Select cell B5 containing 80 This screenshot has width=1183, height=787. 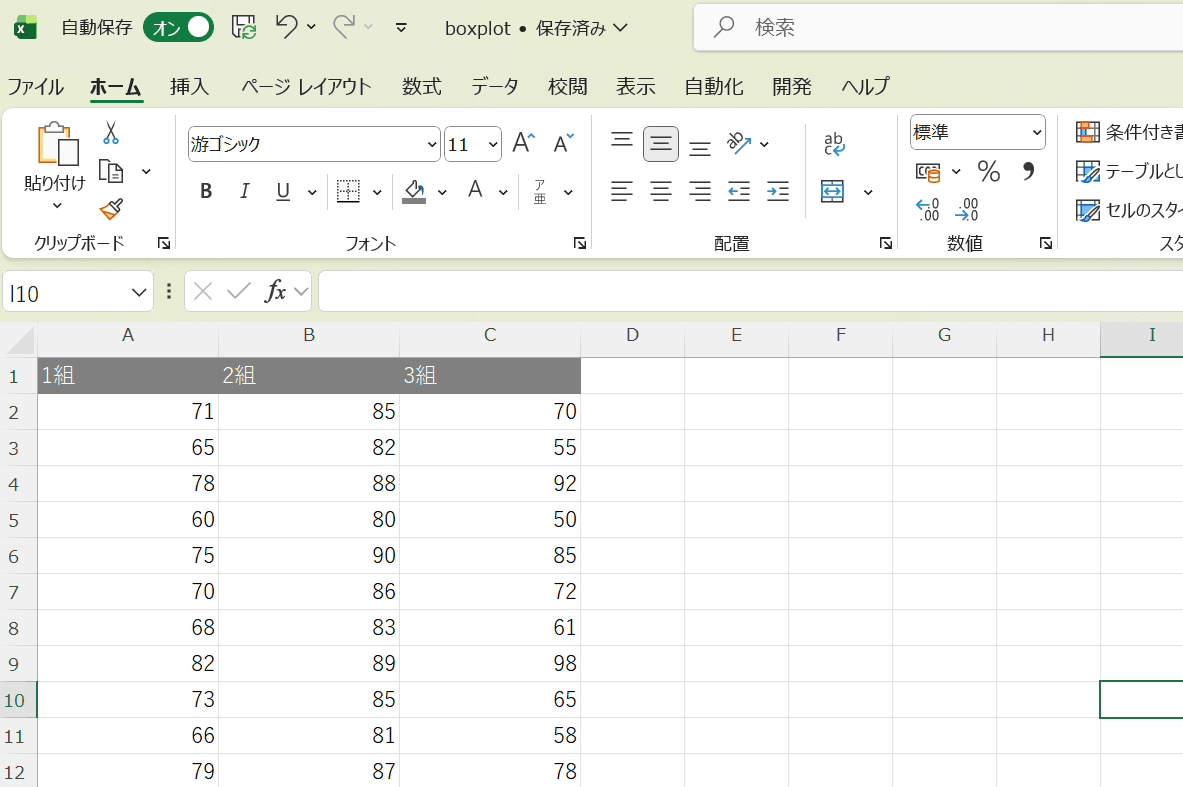click(308, 519)
